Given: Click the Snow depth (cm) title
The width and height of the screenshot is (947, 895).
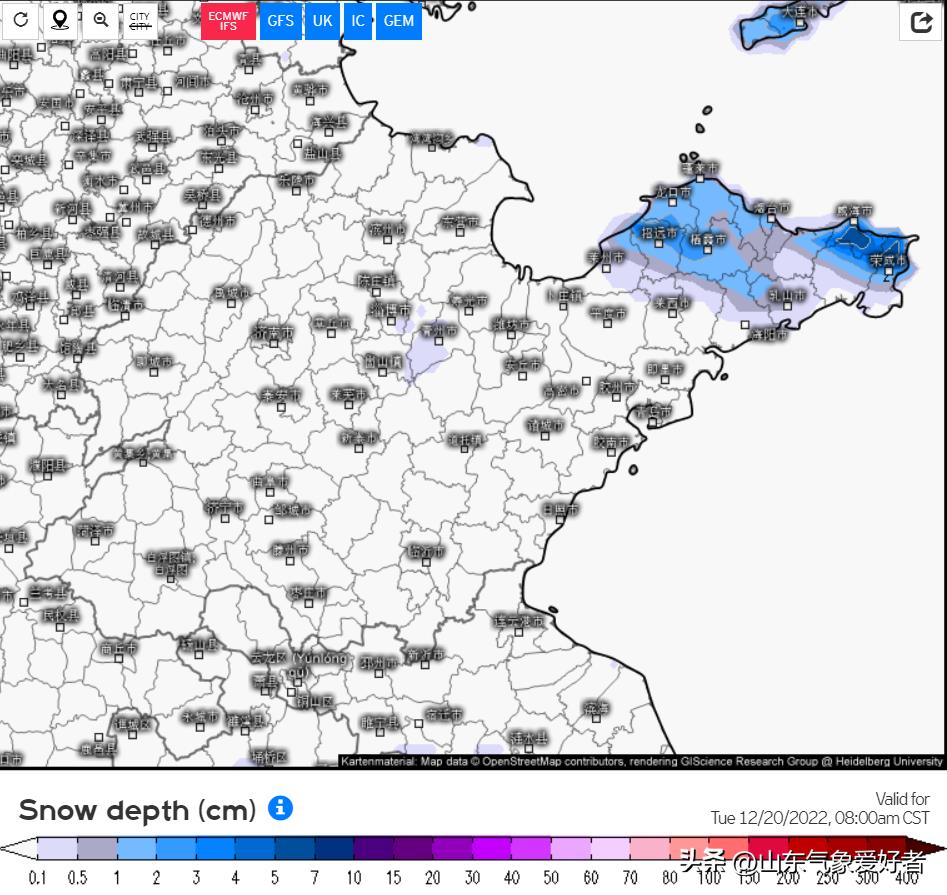Looking at the screenshot, I should 137,809.
